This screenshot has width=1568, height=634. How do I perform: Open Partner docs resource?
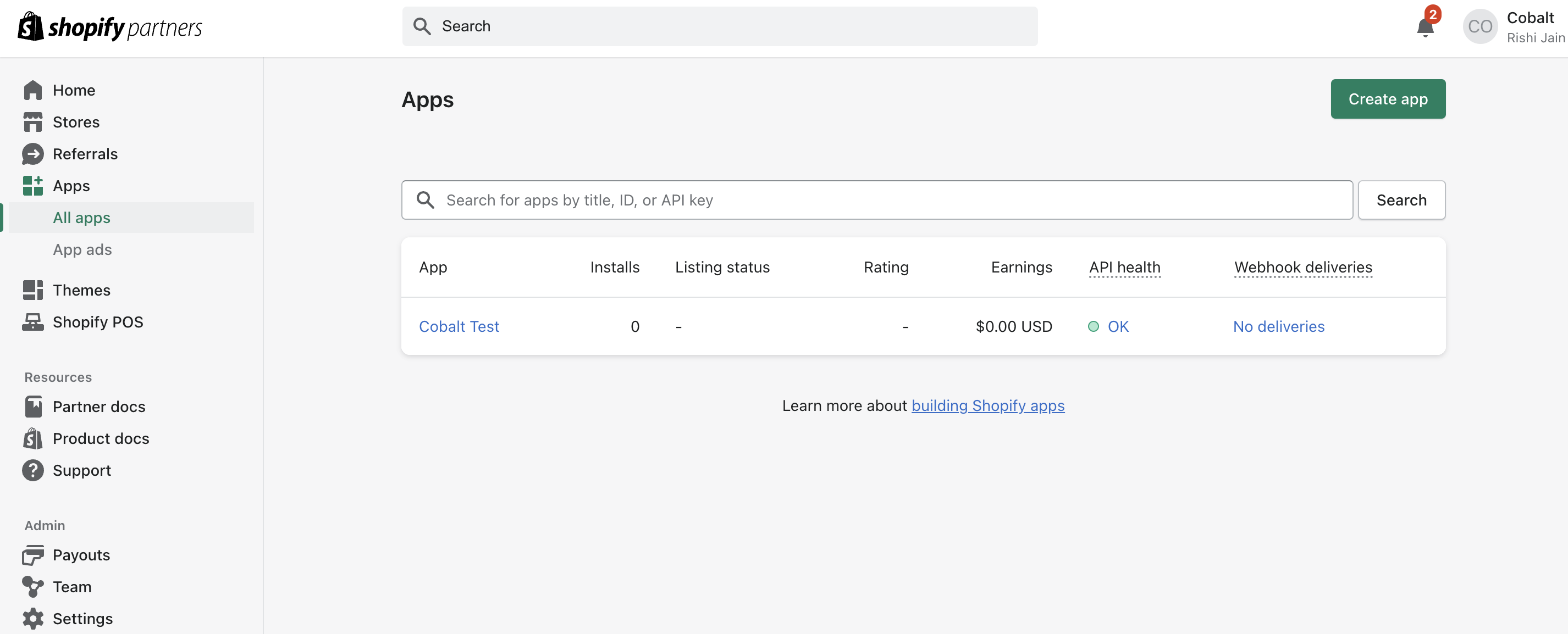click(98, 407)
